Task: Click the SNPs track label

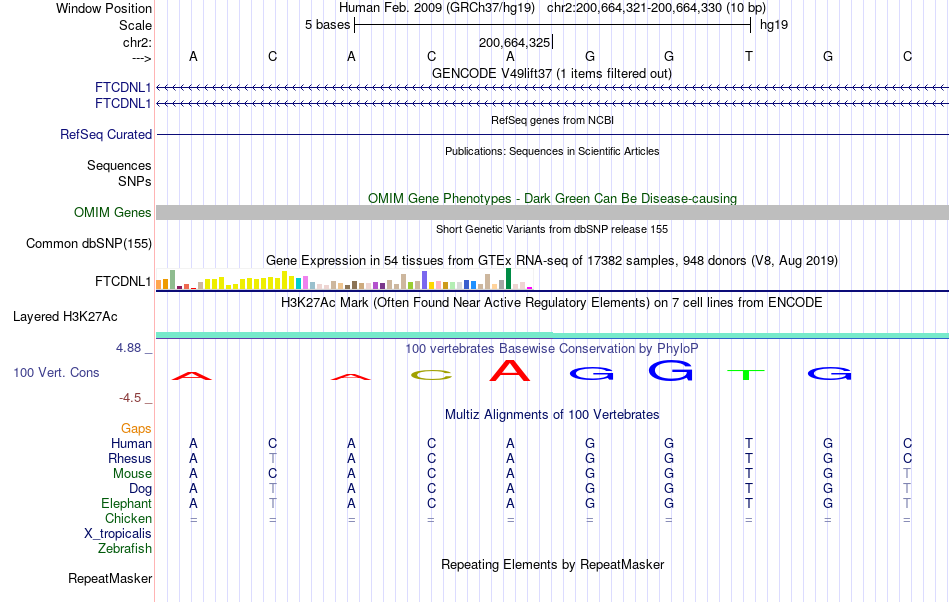Action: click(x=135, y=181)
